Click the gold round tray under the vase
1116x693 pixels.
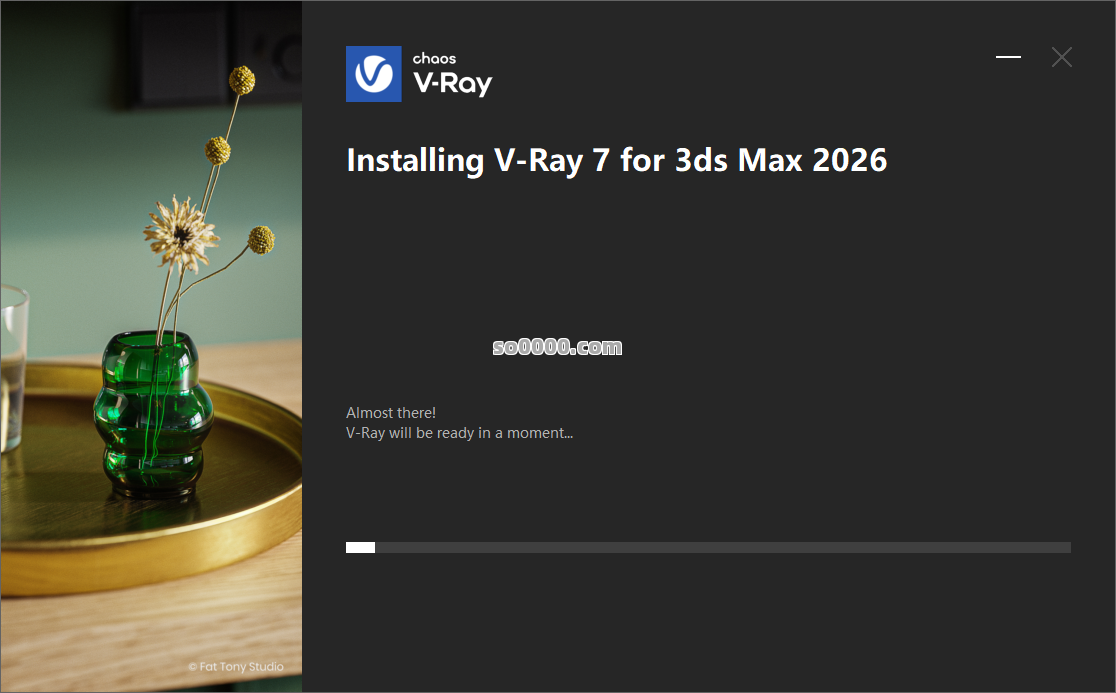[151, 484]
